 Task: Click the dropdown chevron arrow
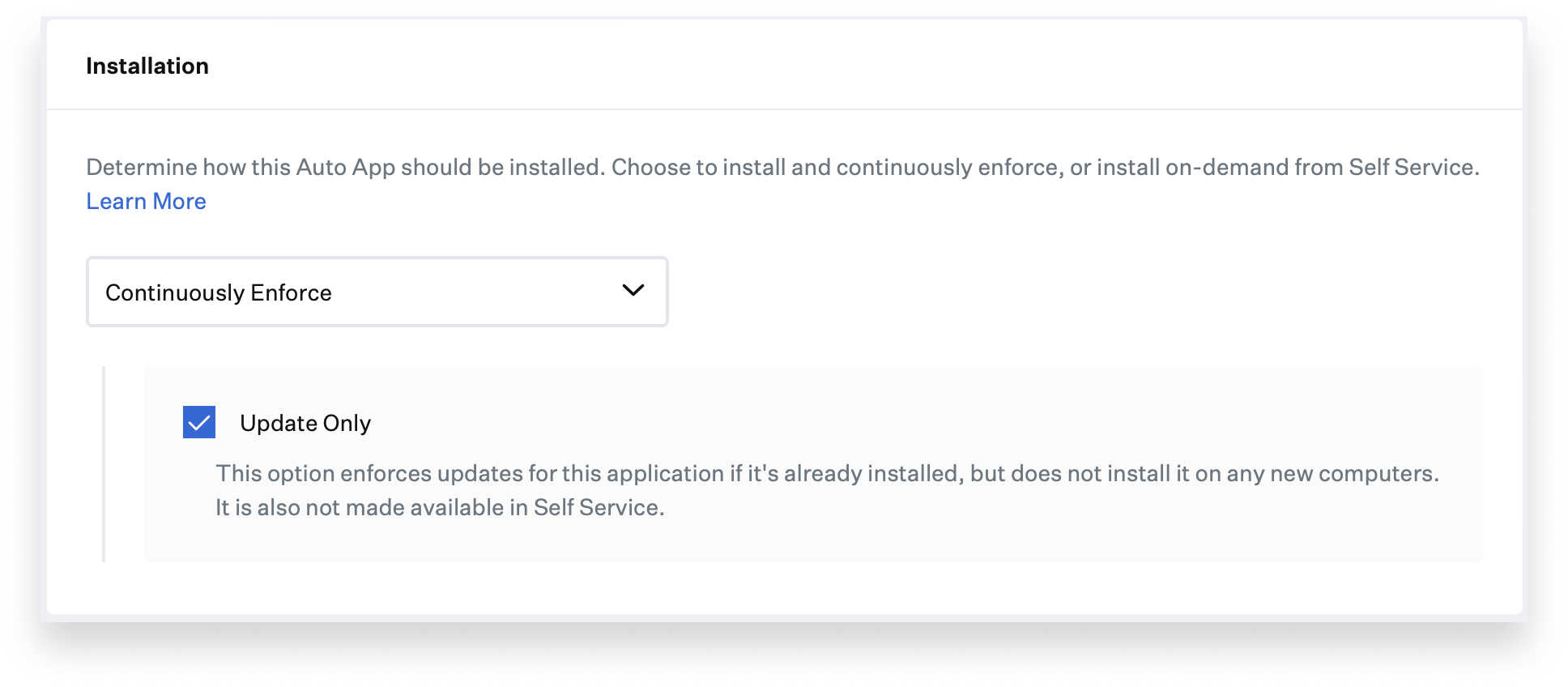tap(633, 290)
